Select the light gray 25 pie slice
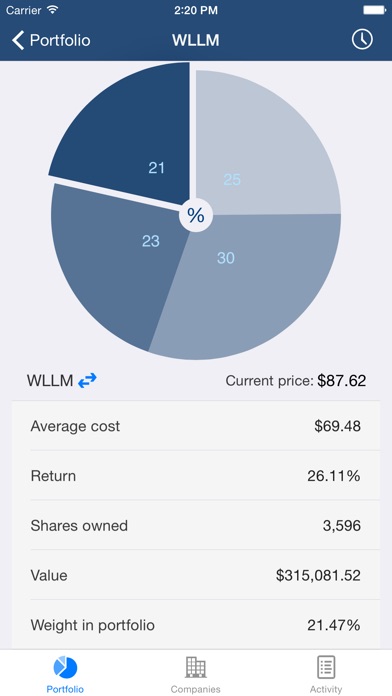The width and height of the screenshot is (392, 696). 262,146
